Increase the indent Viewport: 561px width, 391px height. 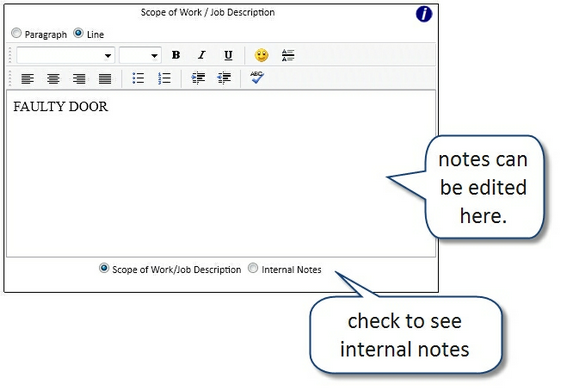(x=198, y=78)
